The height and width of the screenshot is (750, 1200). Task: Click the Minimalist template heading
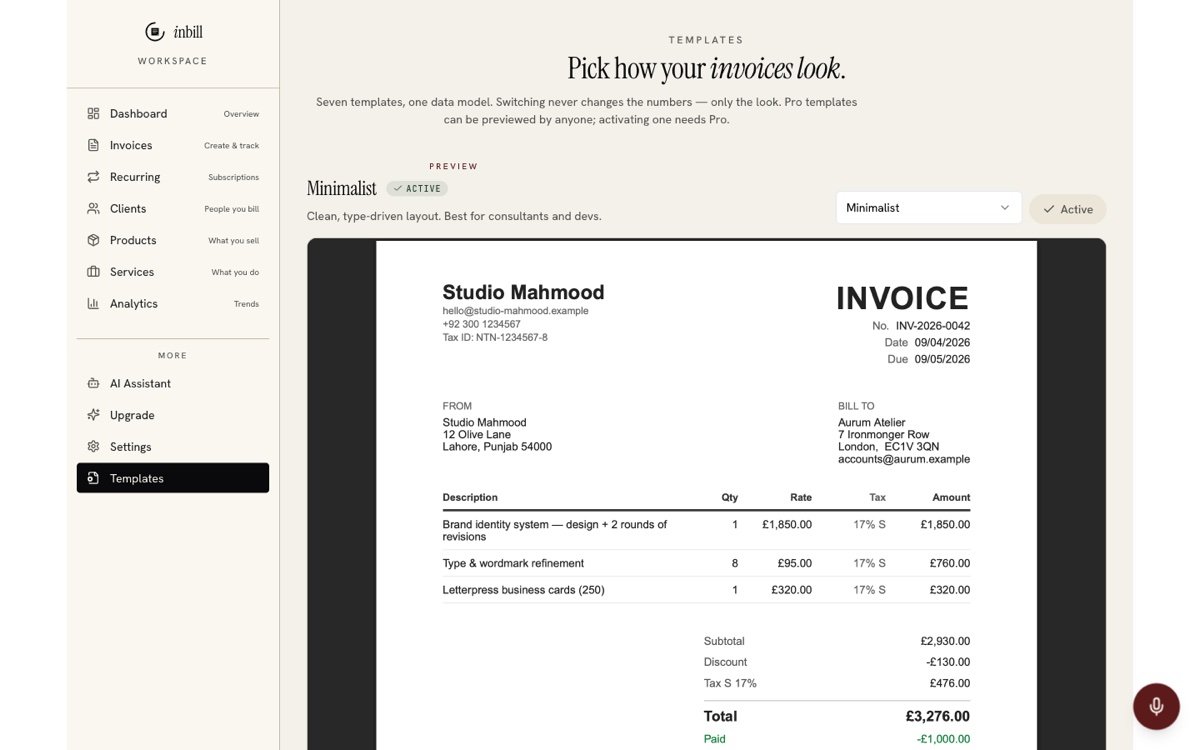[342, 188]
